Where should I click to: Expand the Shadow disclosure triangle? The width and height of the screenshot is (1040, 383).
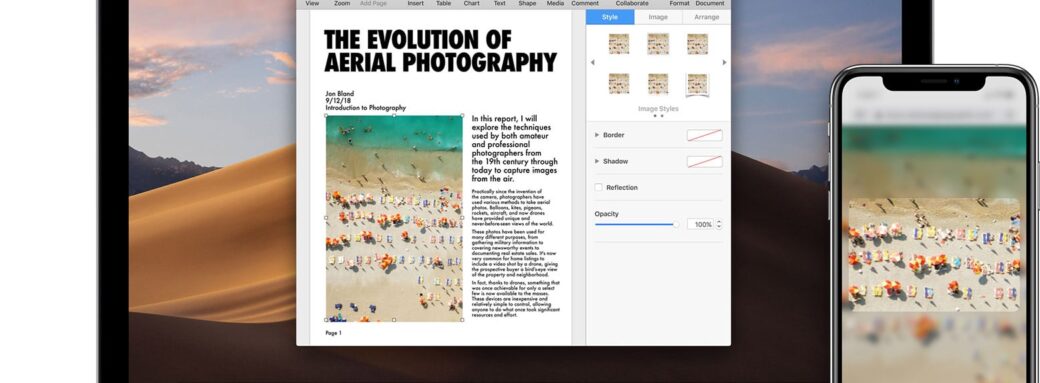tap(597, 161)
